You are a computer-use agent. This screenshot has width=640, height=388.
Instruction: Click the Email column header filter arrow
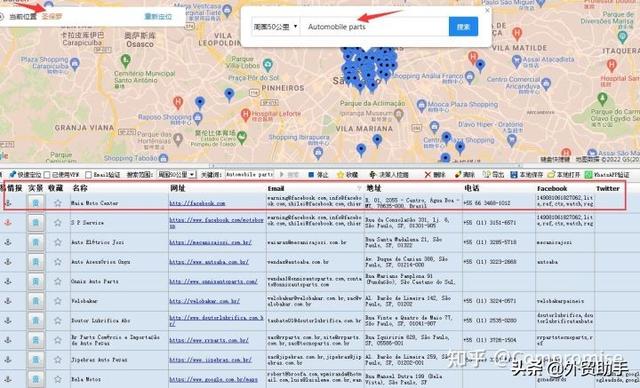tap(359, 188)
